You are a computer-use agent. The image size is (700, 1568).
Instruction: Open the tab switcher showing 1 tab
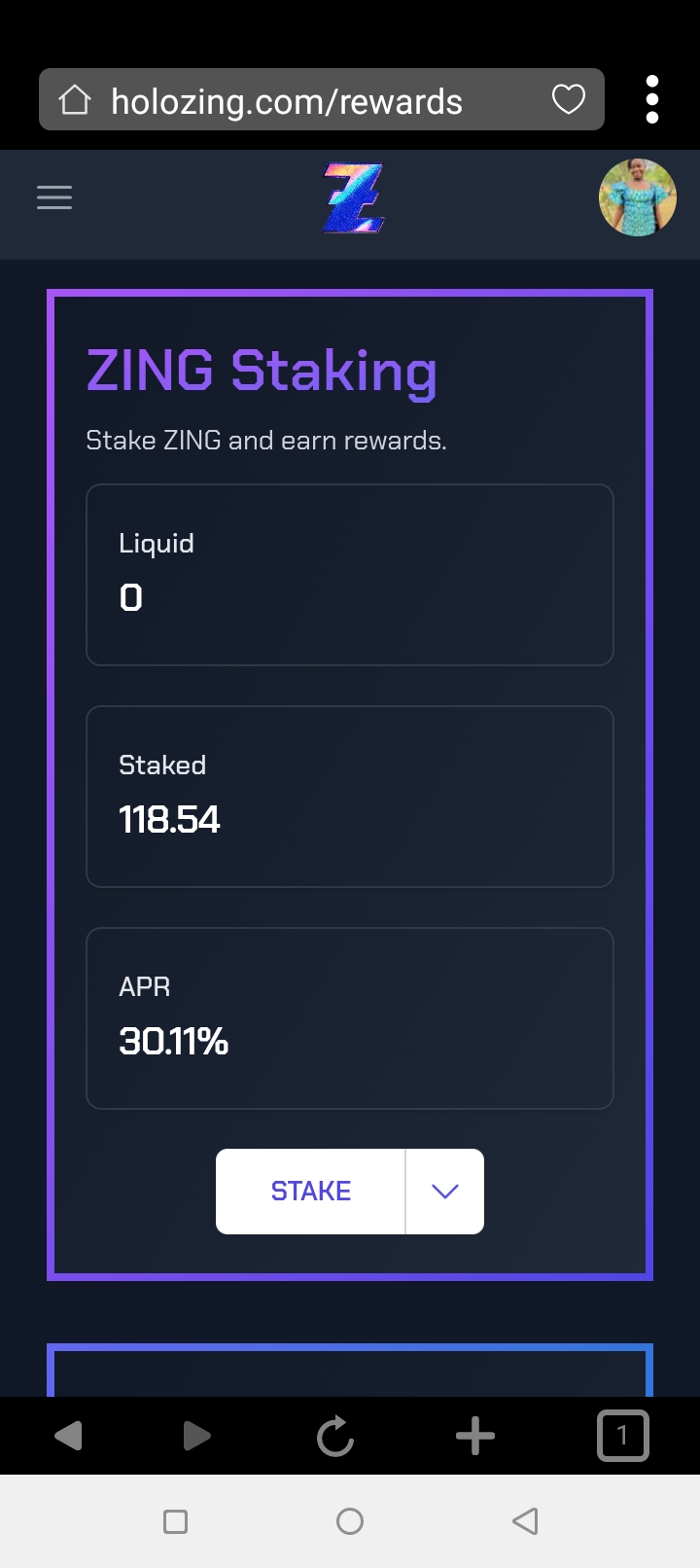coord(622,1436)
